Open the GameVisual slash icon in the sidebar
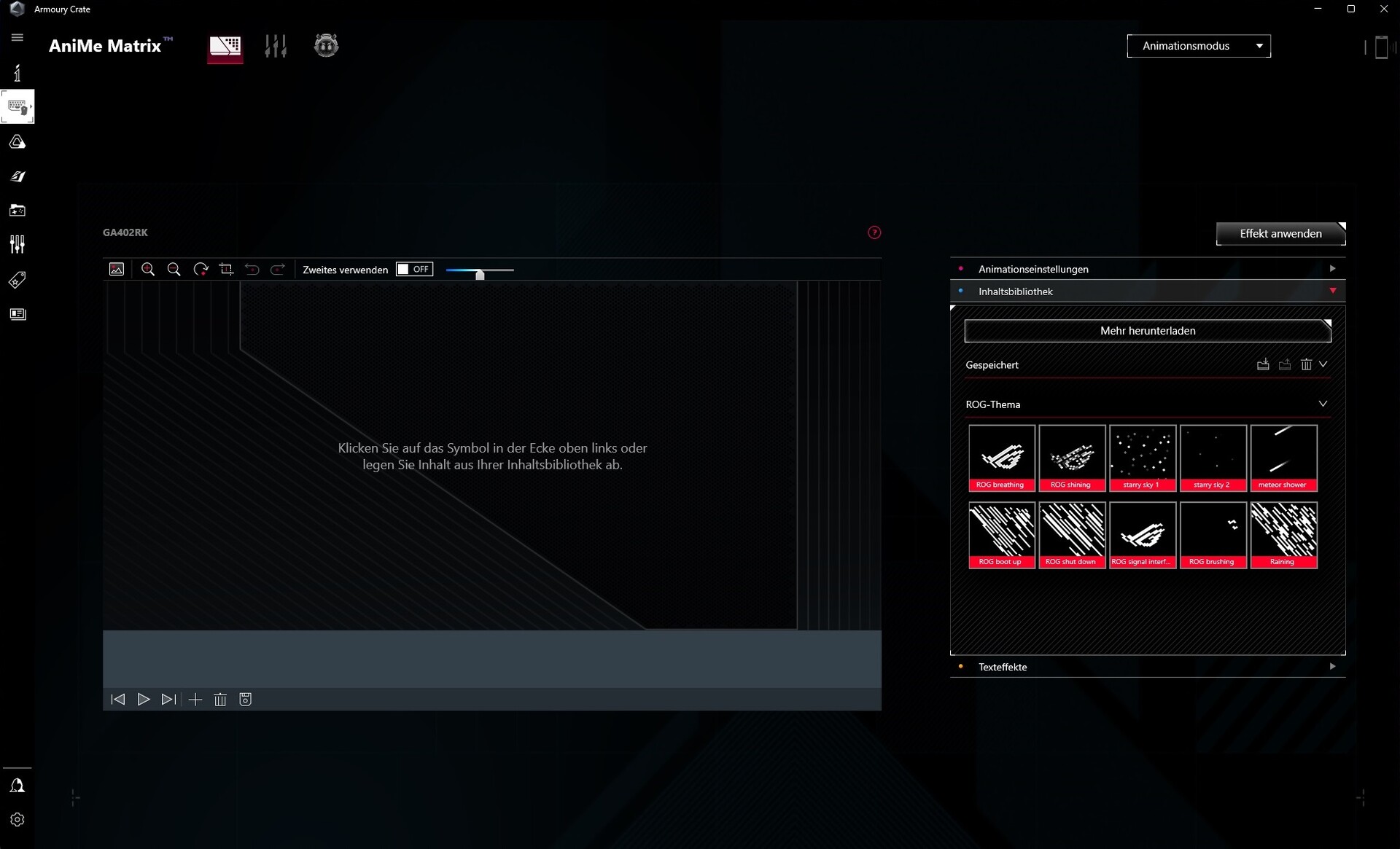Image resolution: width=1400 pixels, height=849 pixels. click(17, 176)
